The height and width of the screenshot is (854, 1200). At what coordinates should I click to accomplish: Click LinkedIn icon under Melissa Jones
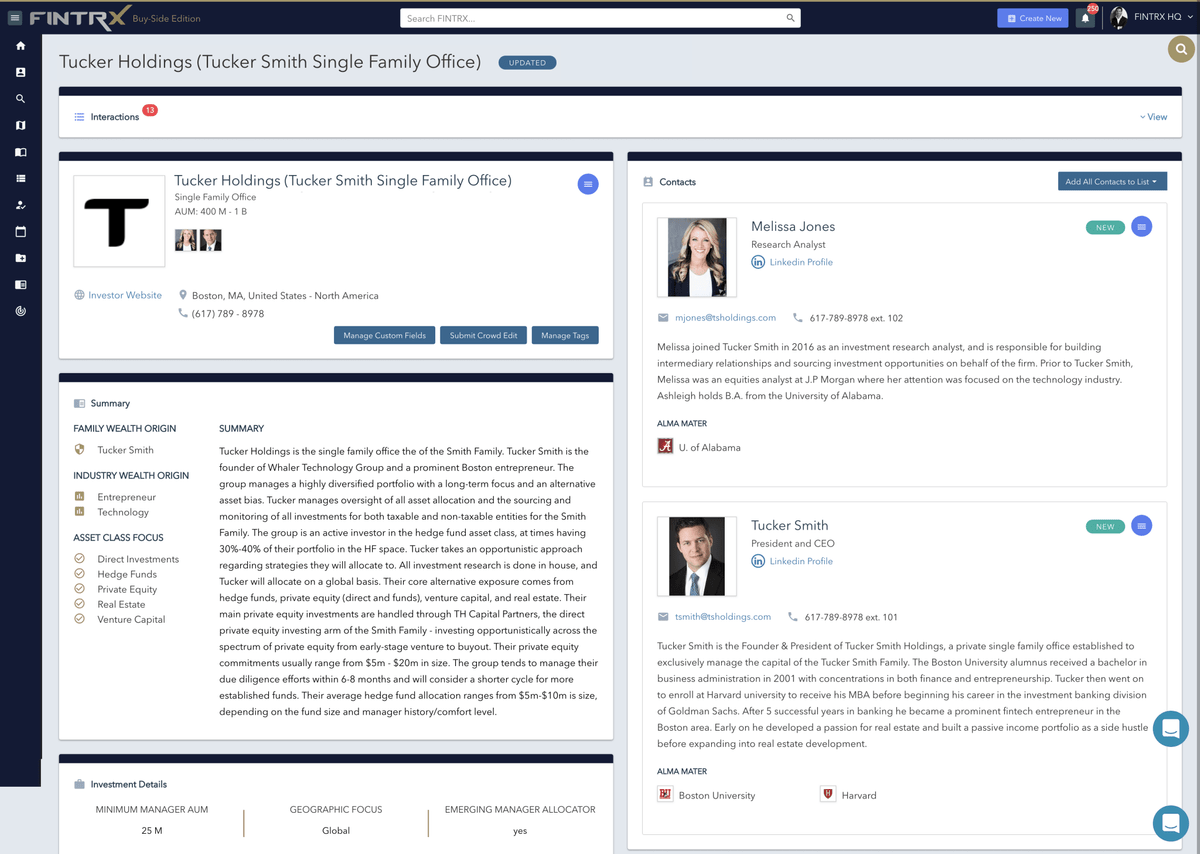coord(758,262)
